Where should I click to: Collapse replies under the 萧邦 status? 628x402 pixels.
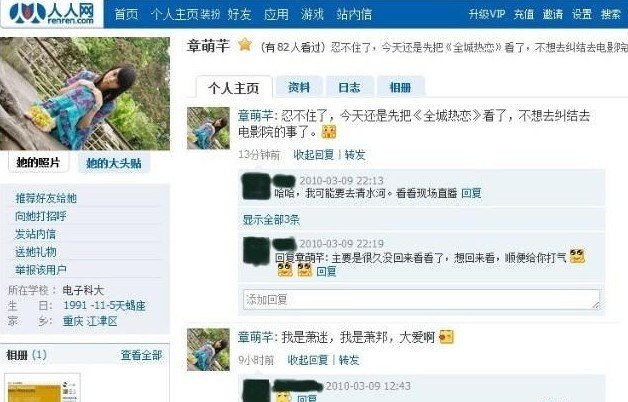point(308,360)
